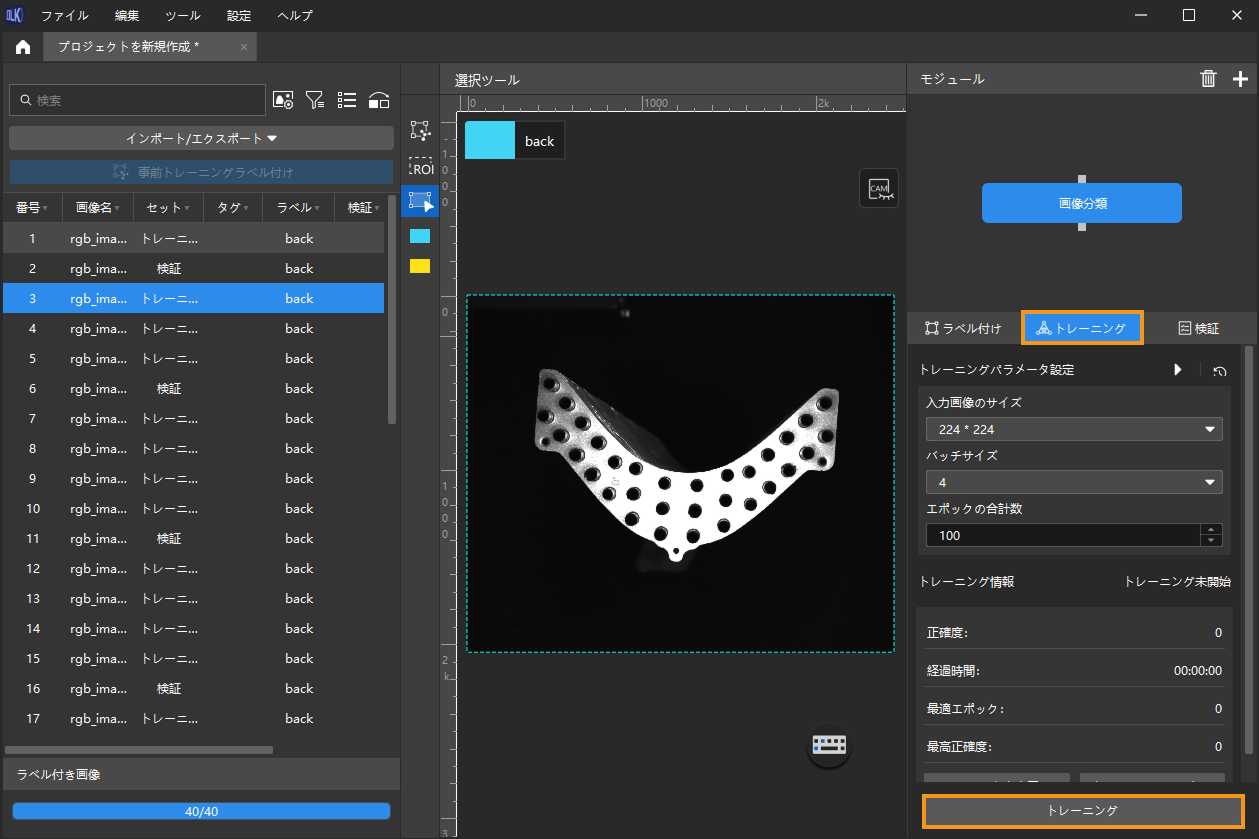
Task: Reset training parameters with the restore icon
Action: click(x=1220, y=370)
